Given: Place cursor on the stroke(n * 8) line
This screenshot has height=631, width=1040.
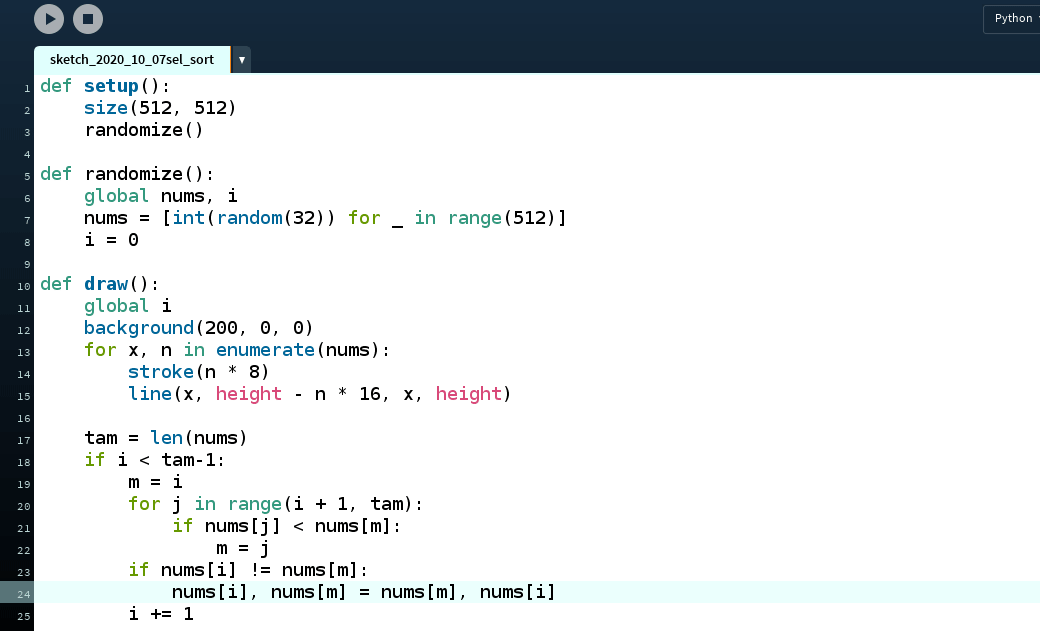Looking at the screenshot, I should click(198, 372).
